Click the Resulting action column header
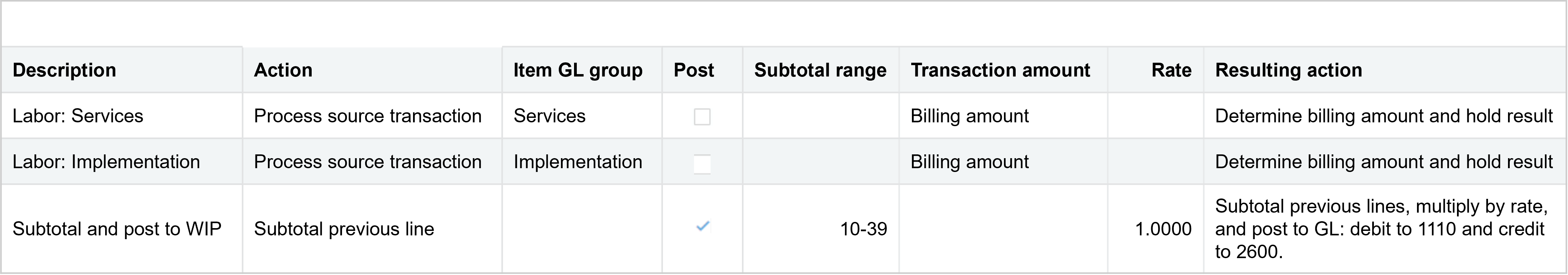 [1289, 70]
